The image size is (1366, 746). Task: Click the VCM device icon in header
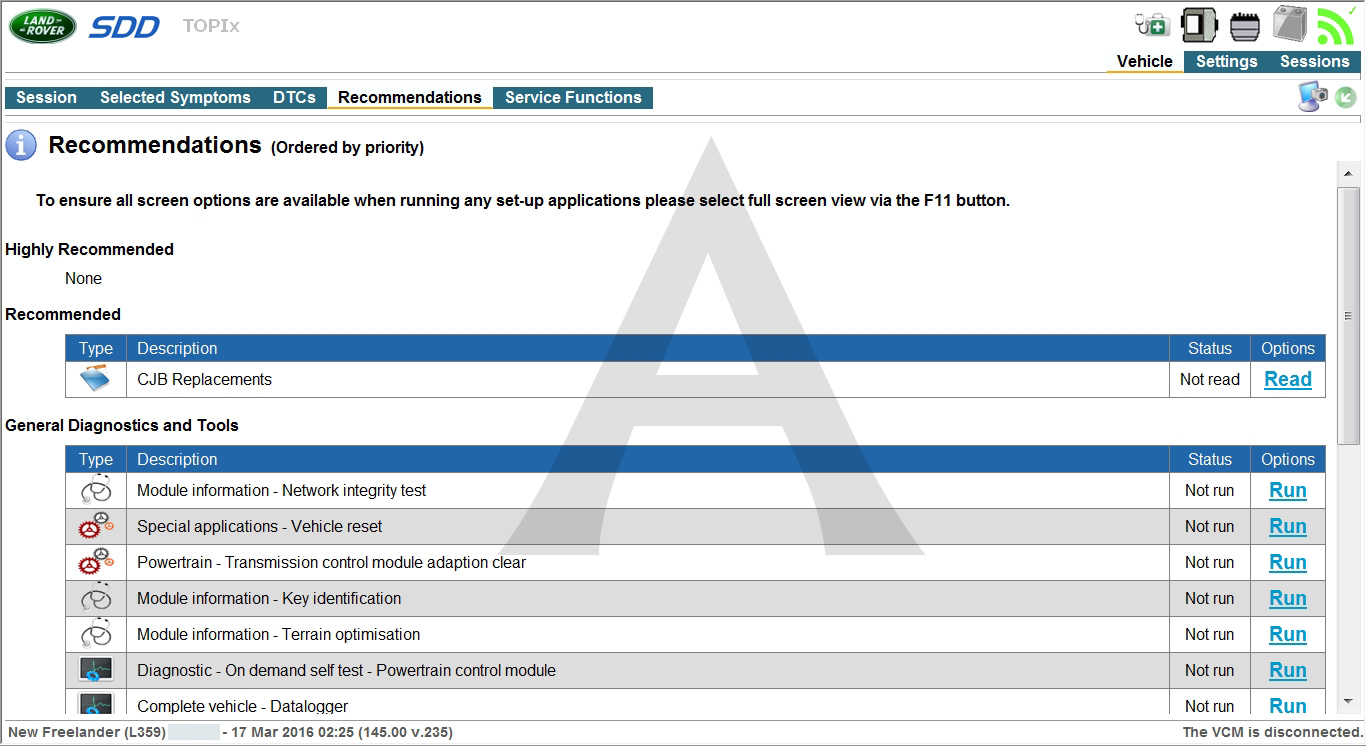pyautogui.click(x=1198, y=25)
